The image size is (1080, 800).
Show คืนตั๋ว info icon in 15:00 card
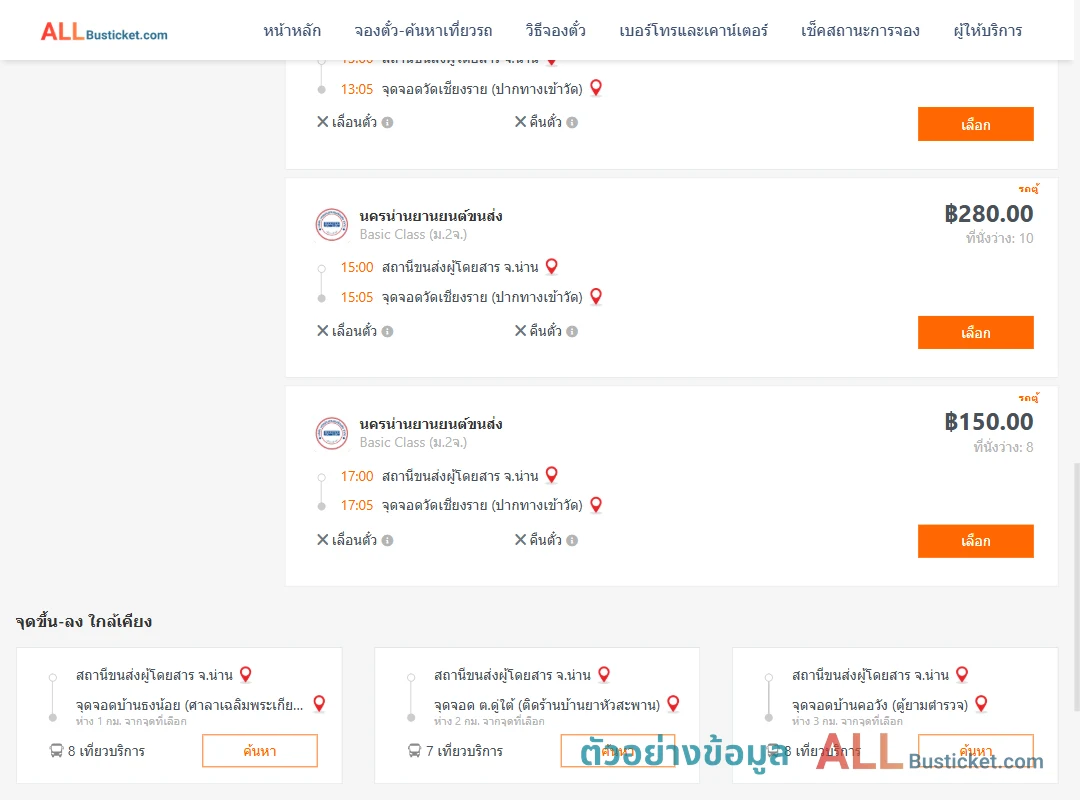[x=572, y=331]
